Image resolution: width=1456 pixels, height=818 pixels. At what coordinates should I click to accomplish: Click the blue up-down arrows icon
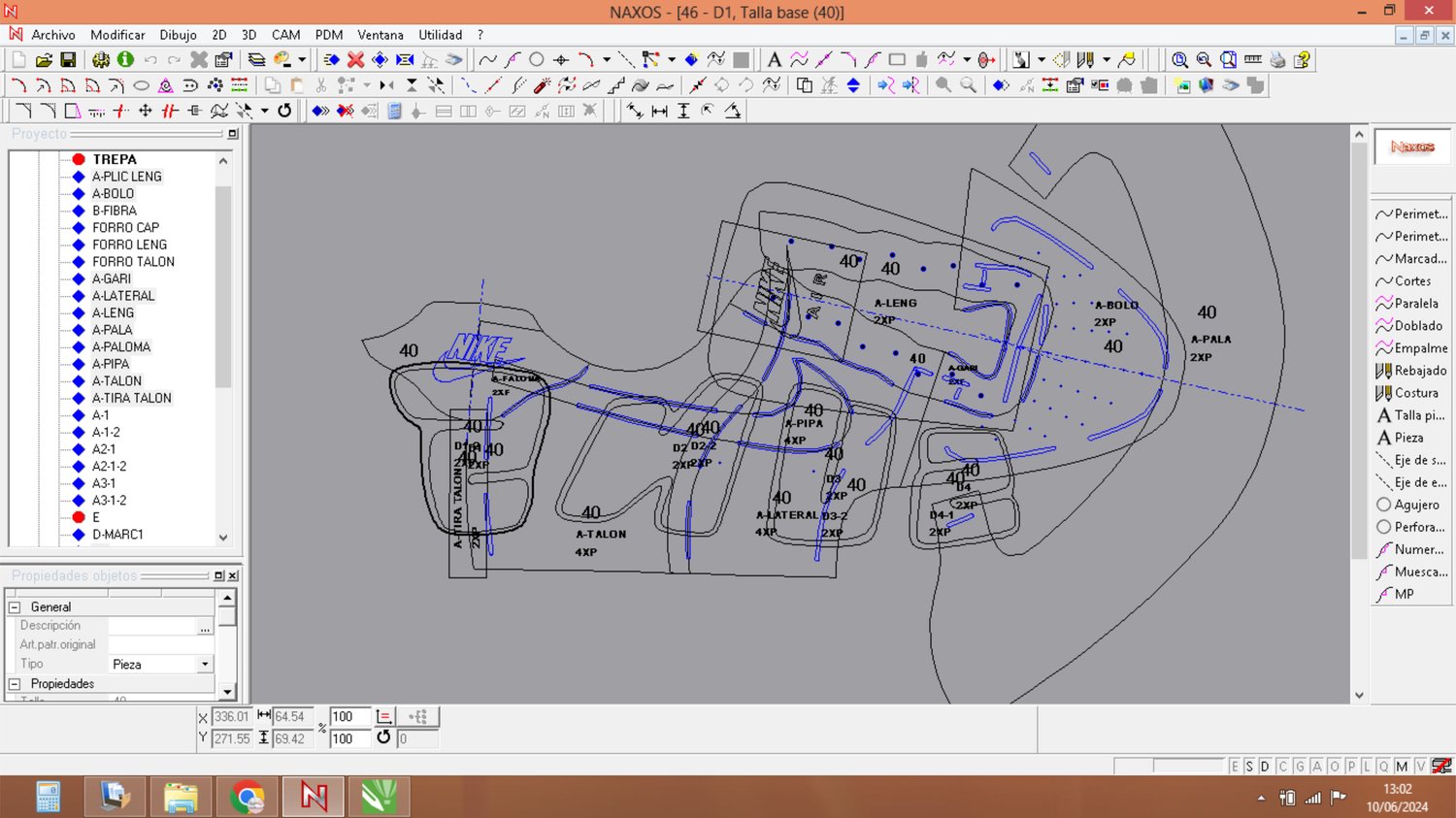[x=853, y=85]
